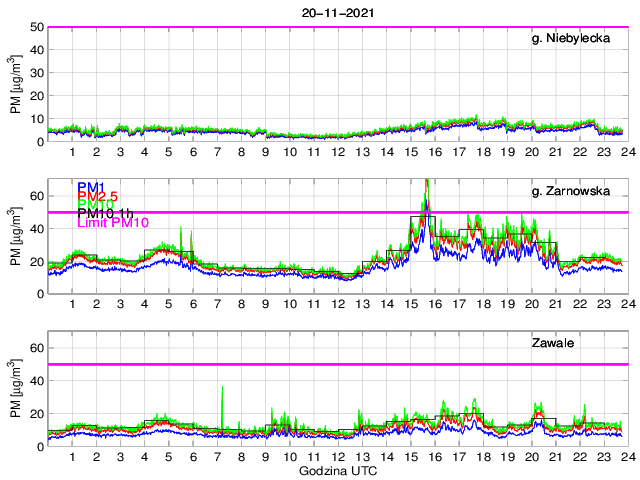Click hour 12 tick label under the bottom plot
This screenshot has height=480, width=640.
(338, 458)
